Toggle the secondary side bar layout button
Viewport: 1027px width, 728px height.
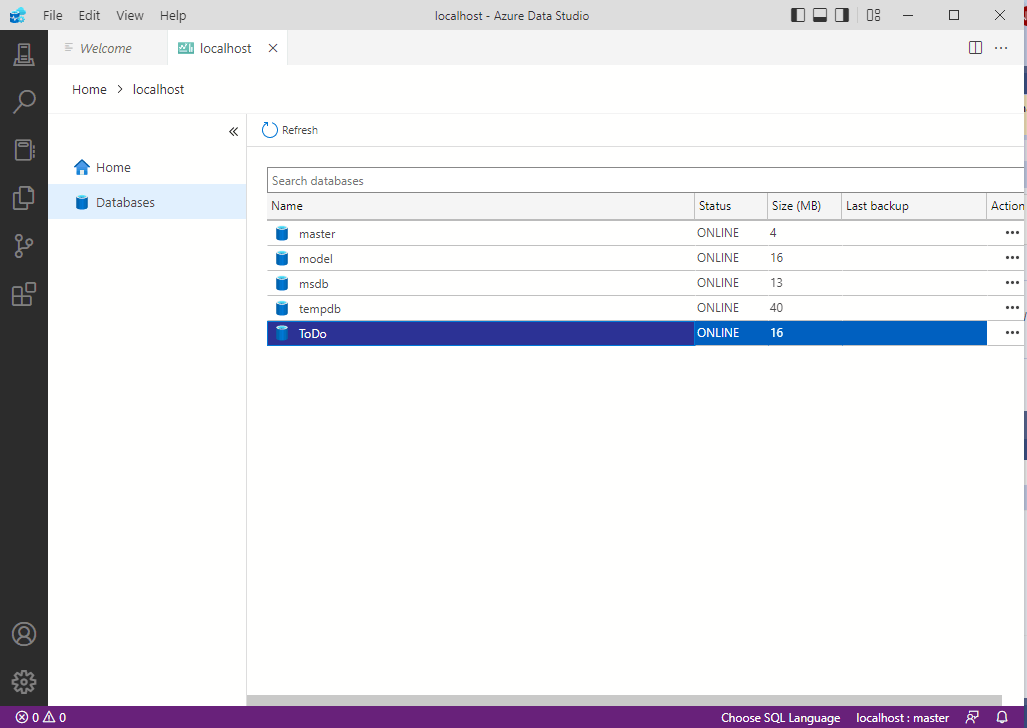coord(842,15)
